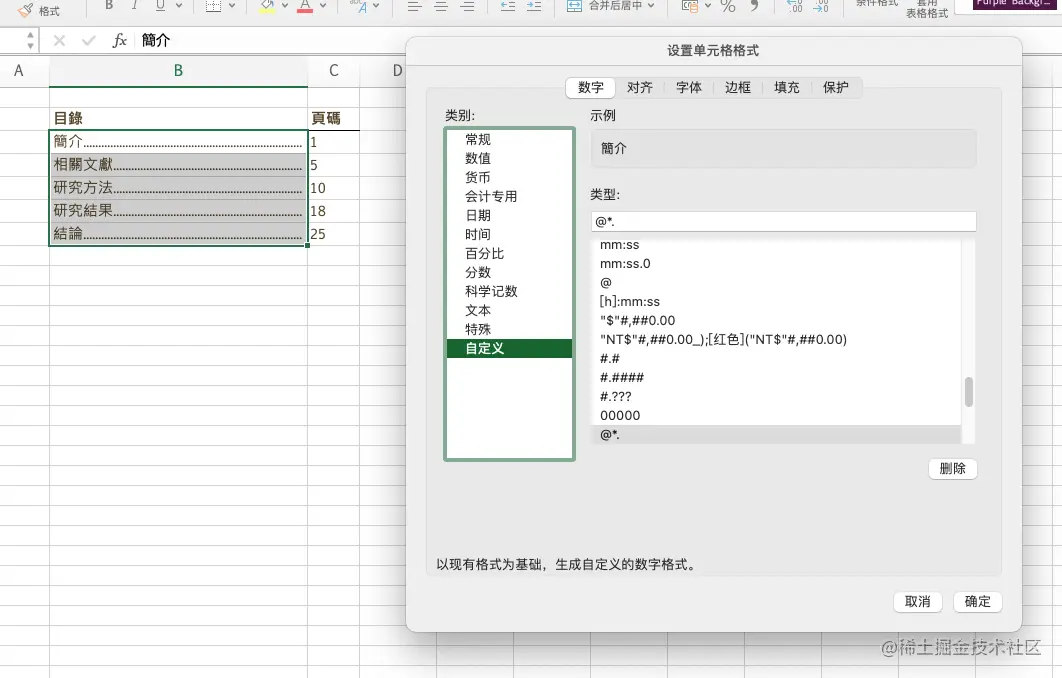This screenshot has width=1062, height=678.
Task: Apply the red font color
Action: point(305,6)
